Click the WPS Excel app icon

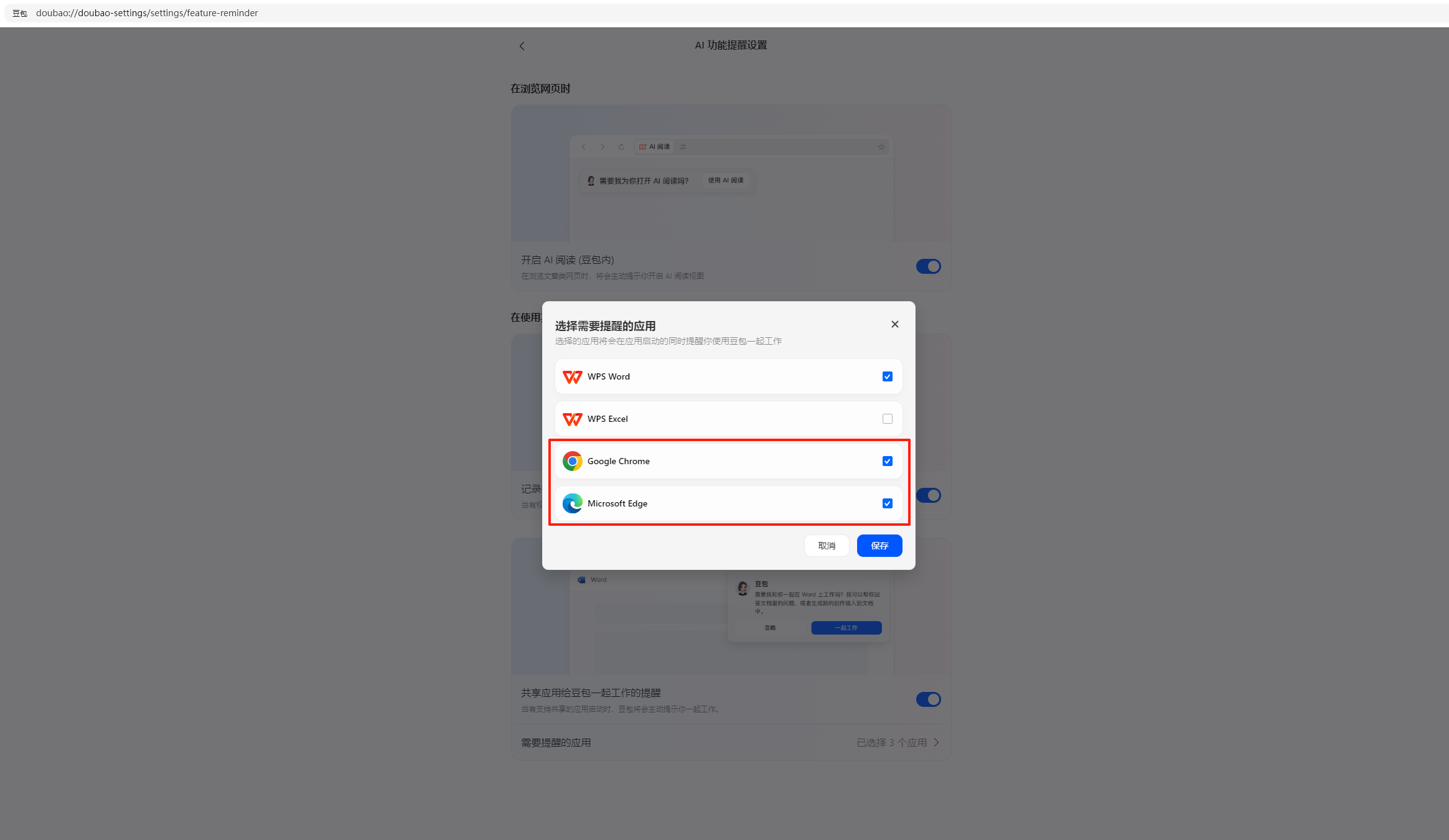tap(572, 419)
